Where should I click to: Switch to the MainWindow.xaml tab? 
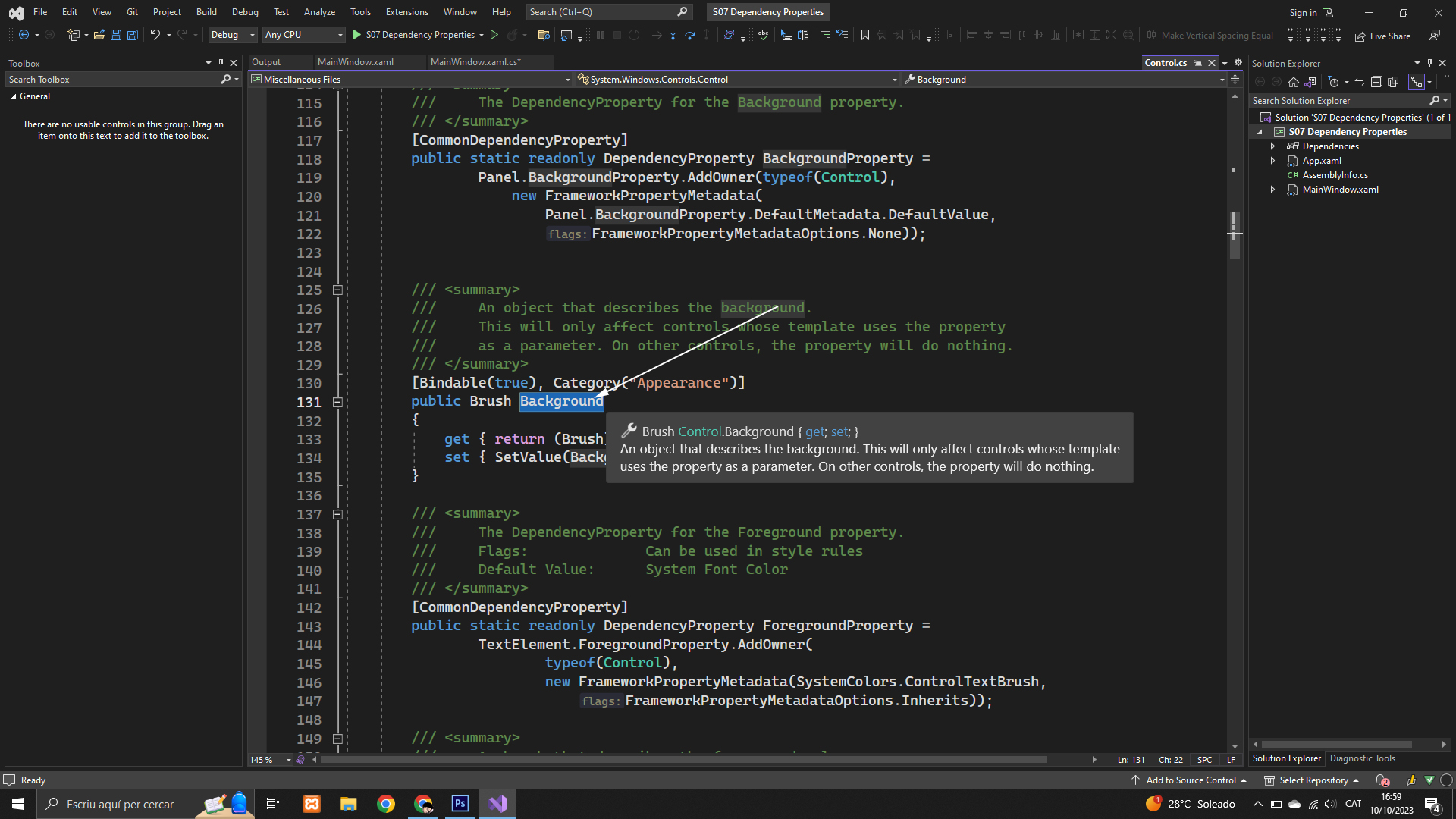point(355,62)
